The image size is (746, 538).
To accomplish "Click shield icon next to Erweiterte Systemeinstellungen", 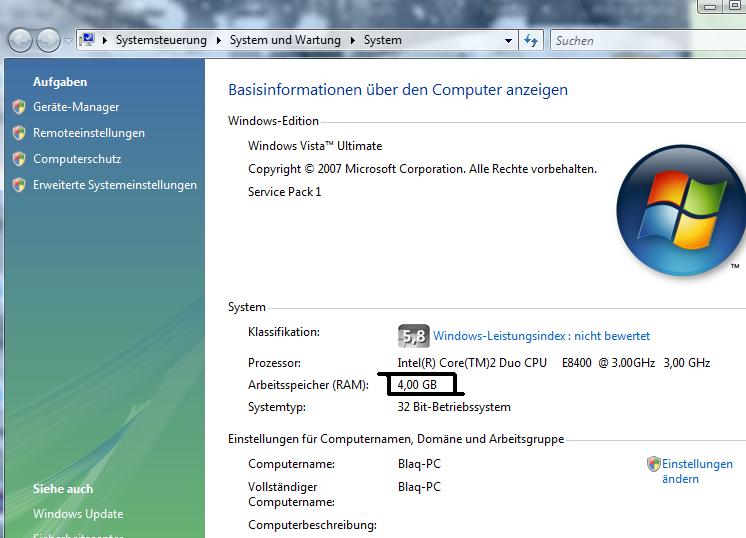I will coord(19,185).
